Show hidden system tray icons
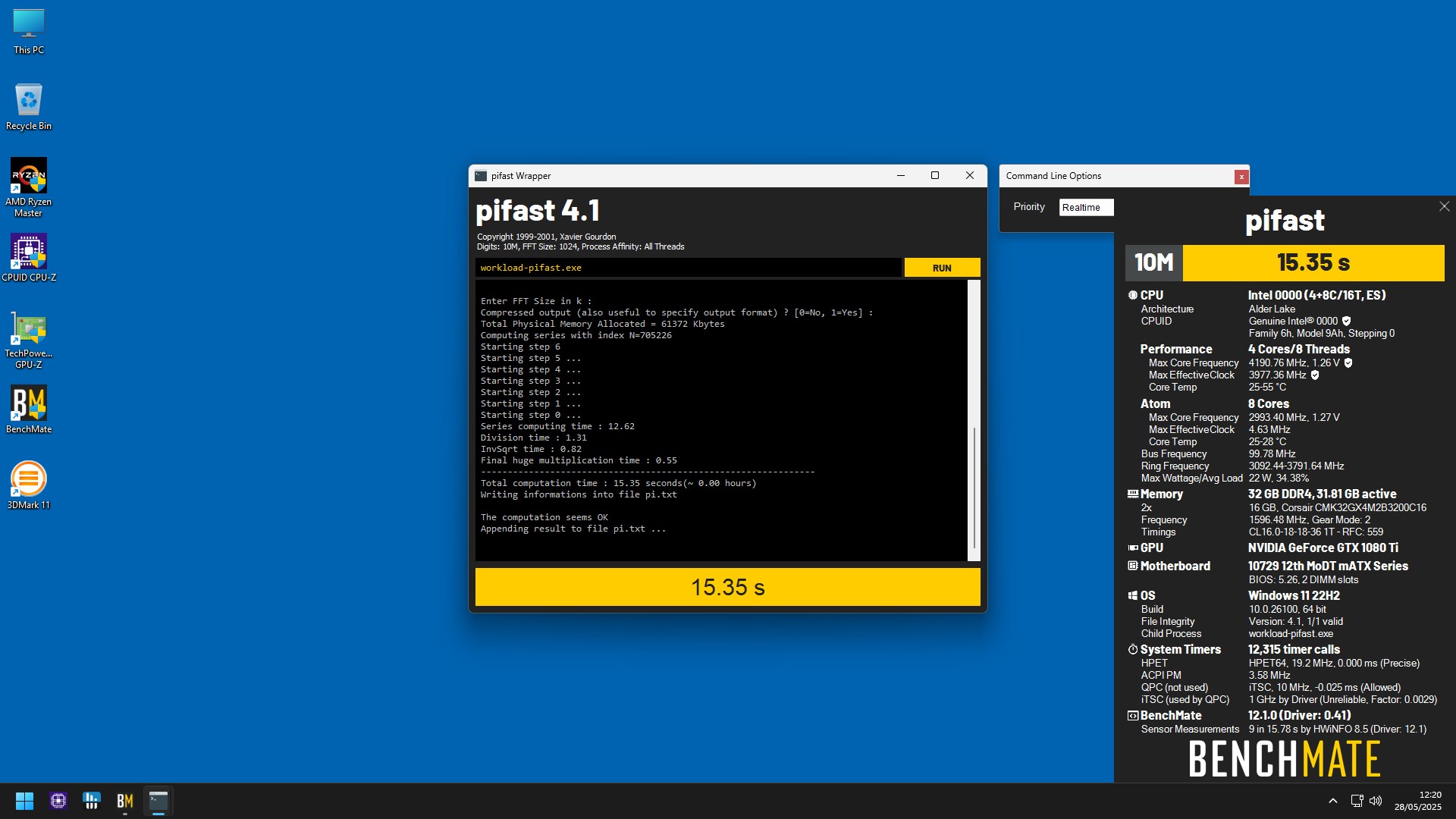Viewport: 1456px width, 819px height. pyautogui.click(x=1332, y=801)
